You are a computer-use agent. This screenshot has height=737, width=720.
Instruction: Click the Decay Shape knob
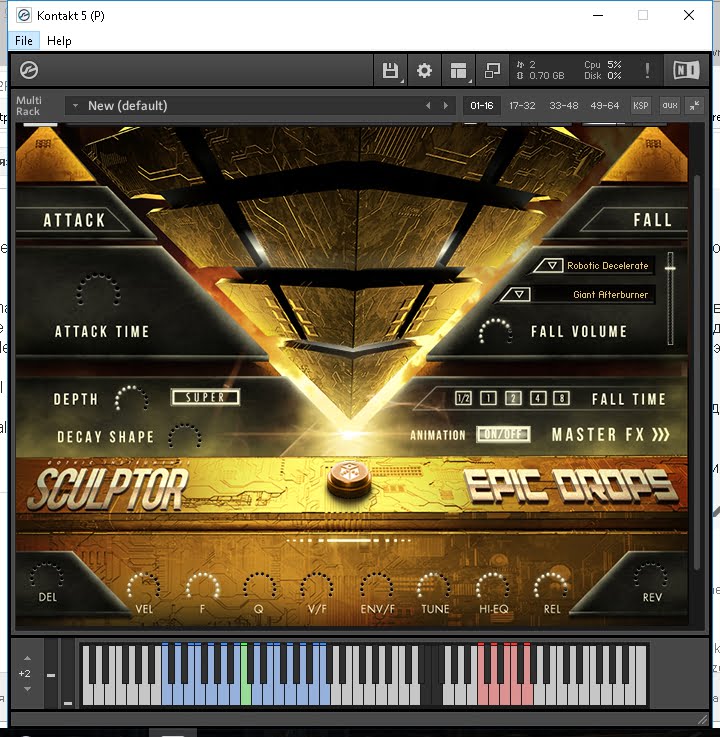(x=185, y=436)
